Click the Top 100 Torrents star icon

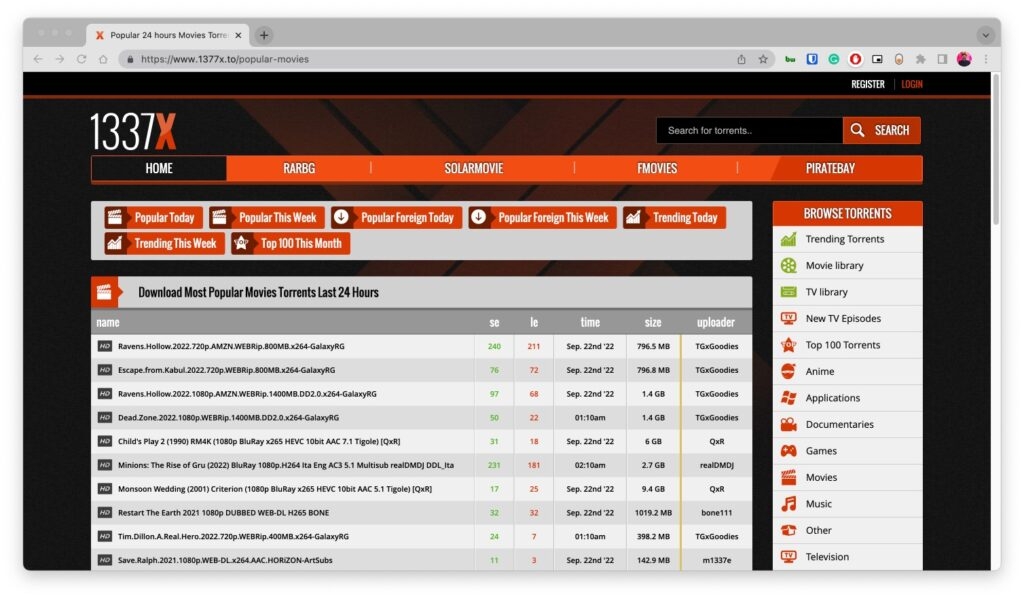click(788, 345)
